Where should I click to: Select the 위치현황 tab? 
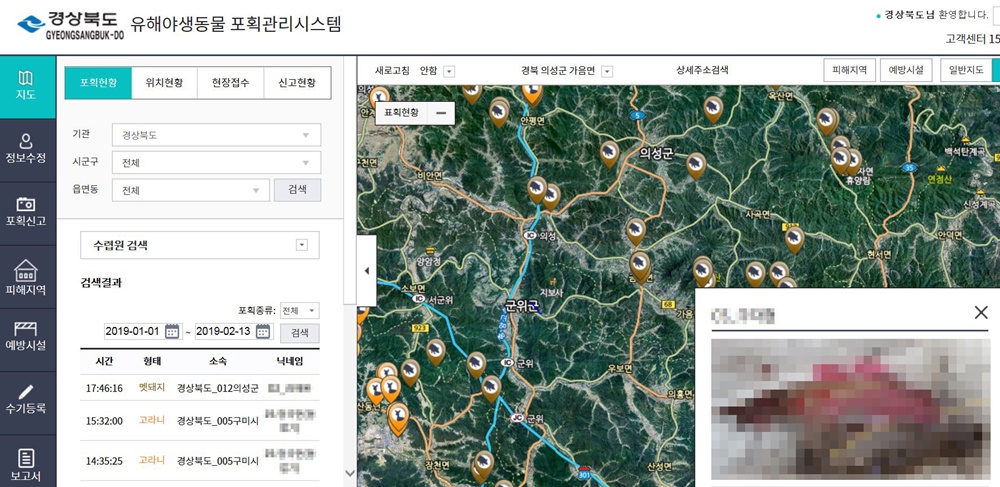[165, 83]
